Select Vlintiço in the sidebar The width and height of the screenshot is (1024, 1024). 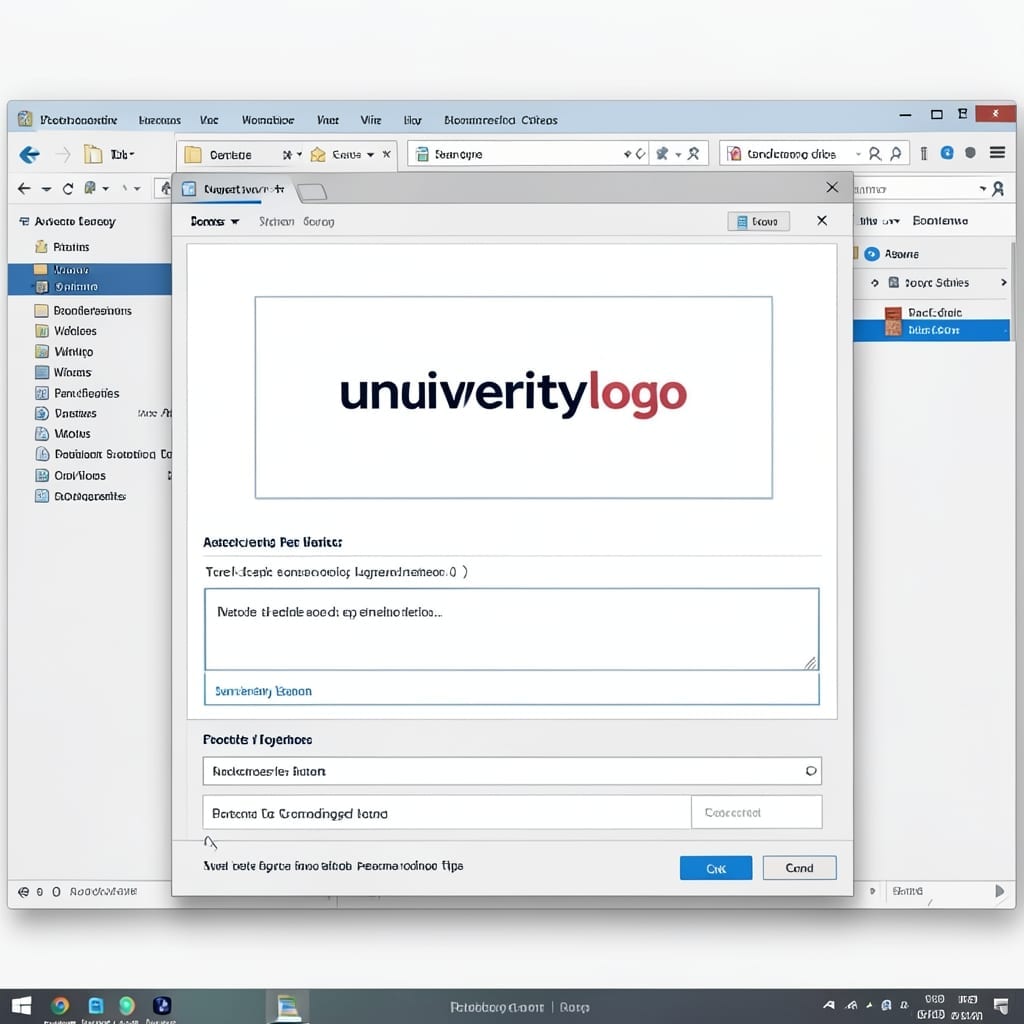pyautogui.click(x=73, y=352)
